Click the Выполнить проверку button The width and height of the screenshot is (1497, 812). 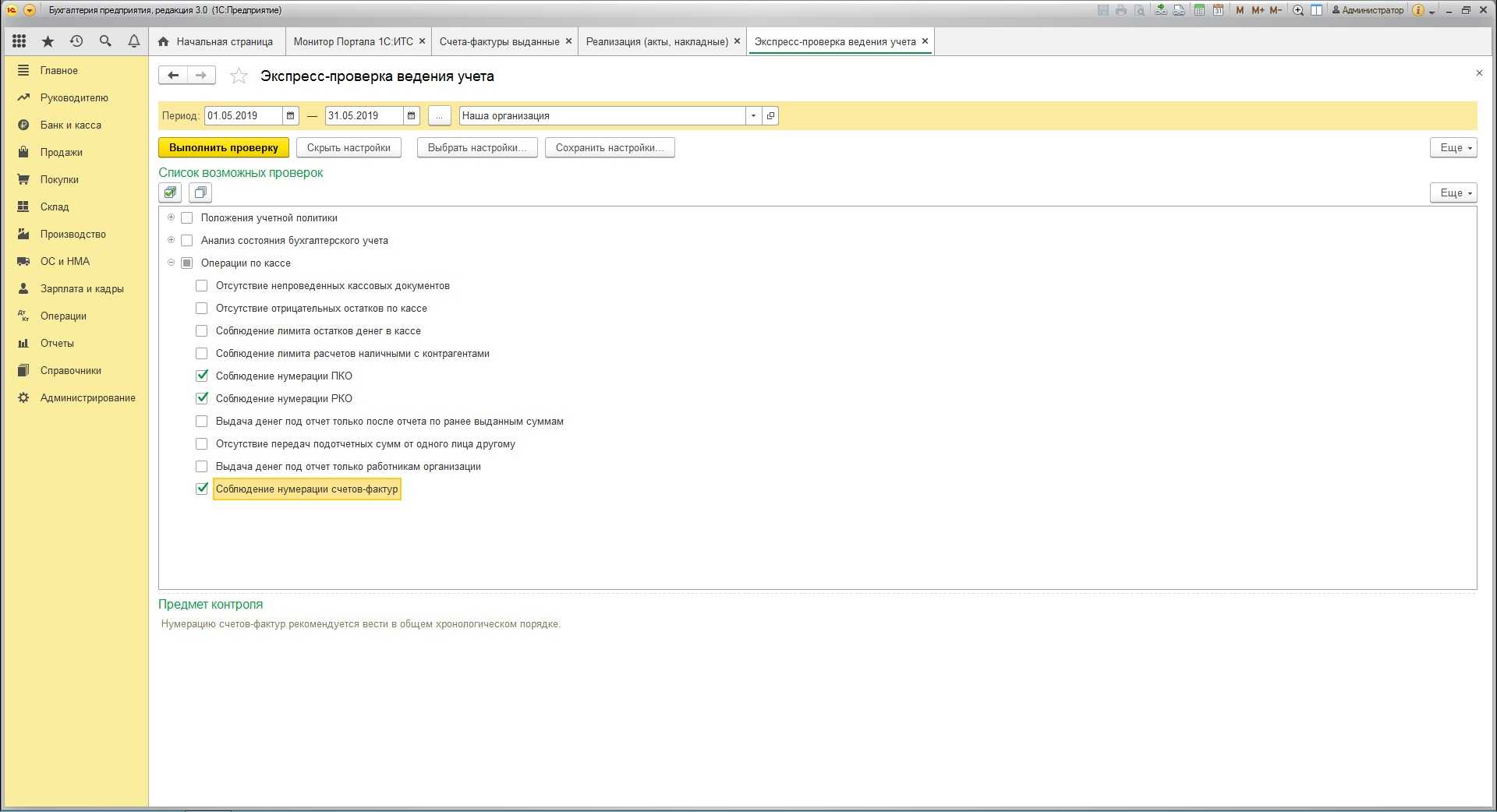click(x=224, y=147)
